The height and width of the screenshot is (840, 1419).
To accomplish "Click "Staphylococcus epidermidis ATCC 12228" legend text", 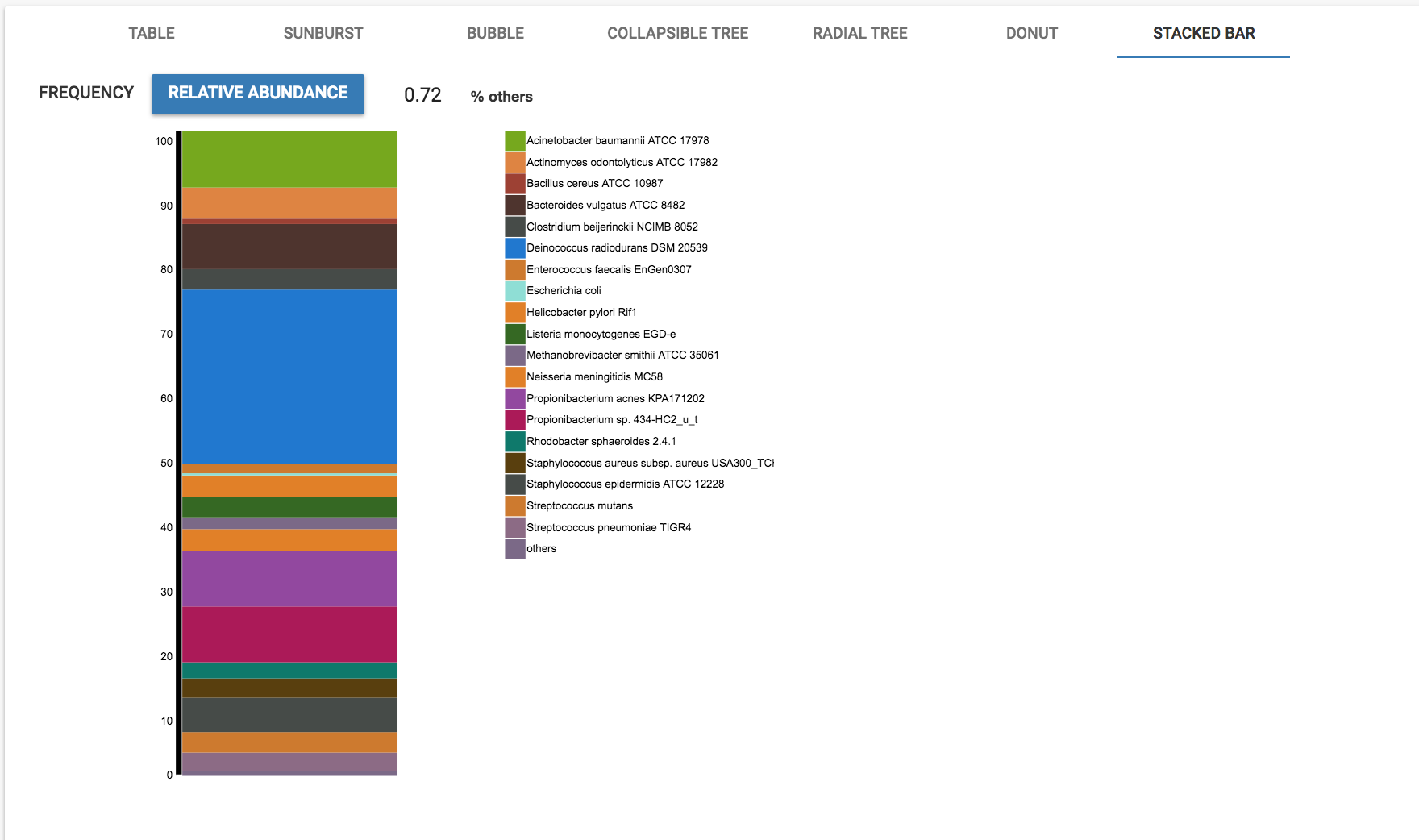I will pyautogui.click(x=625, y=484).
